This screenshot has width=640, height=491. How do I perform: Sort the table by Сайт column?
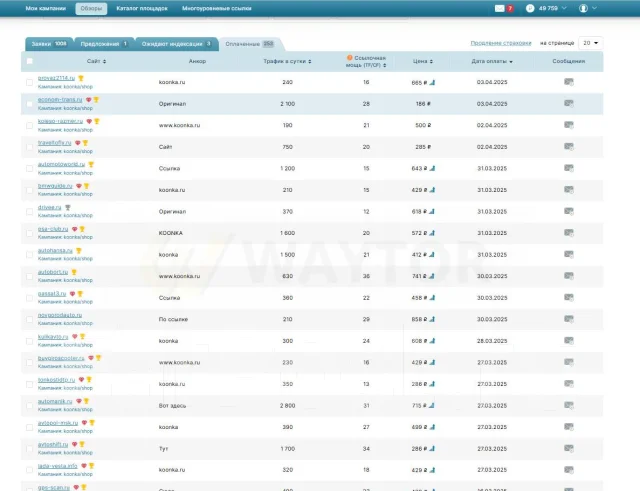96,61
